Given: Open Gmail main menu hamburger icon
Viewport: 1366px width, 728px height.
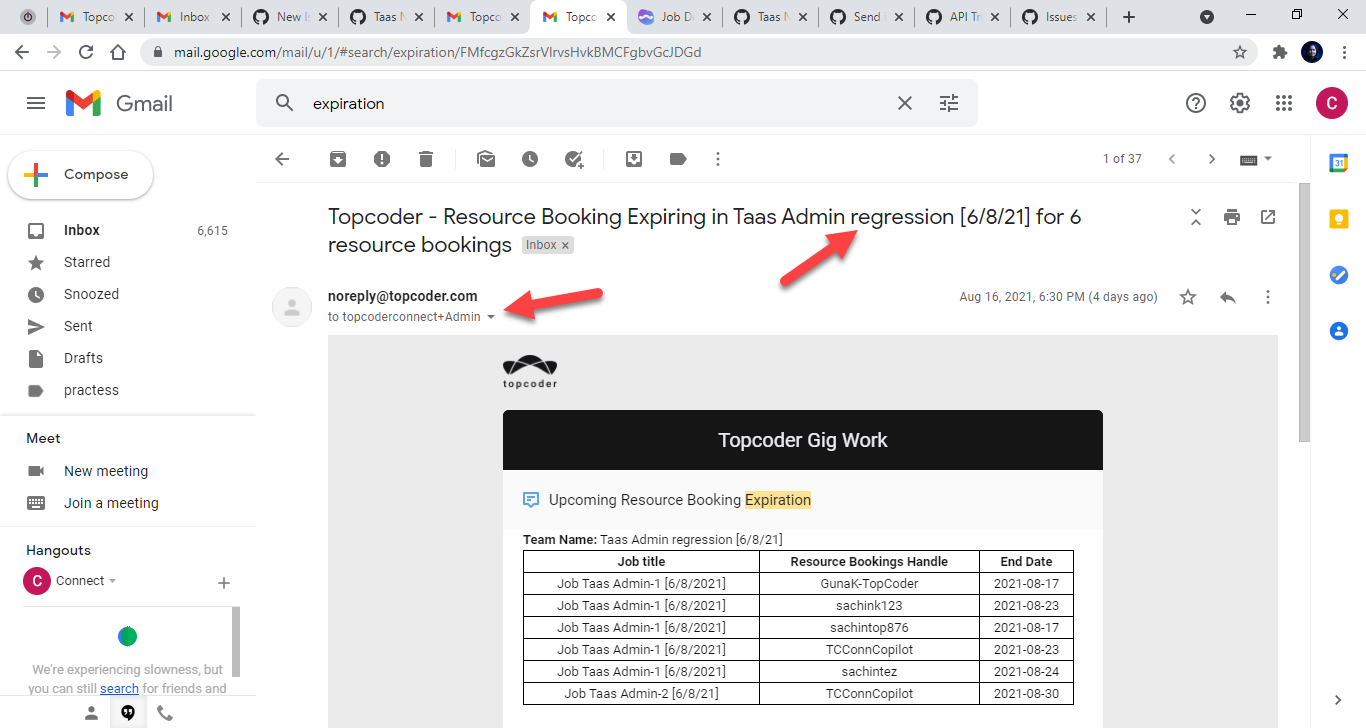Looking at the screenshot, I should [x=36, y=103].
